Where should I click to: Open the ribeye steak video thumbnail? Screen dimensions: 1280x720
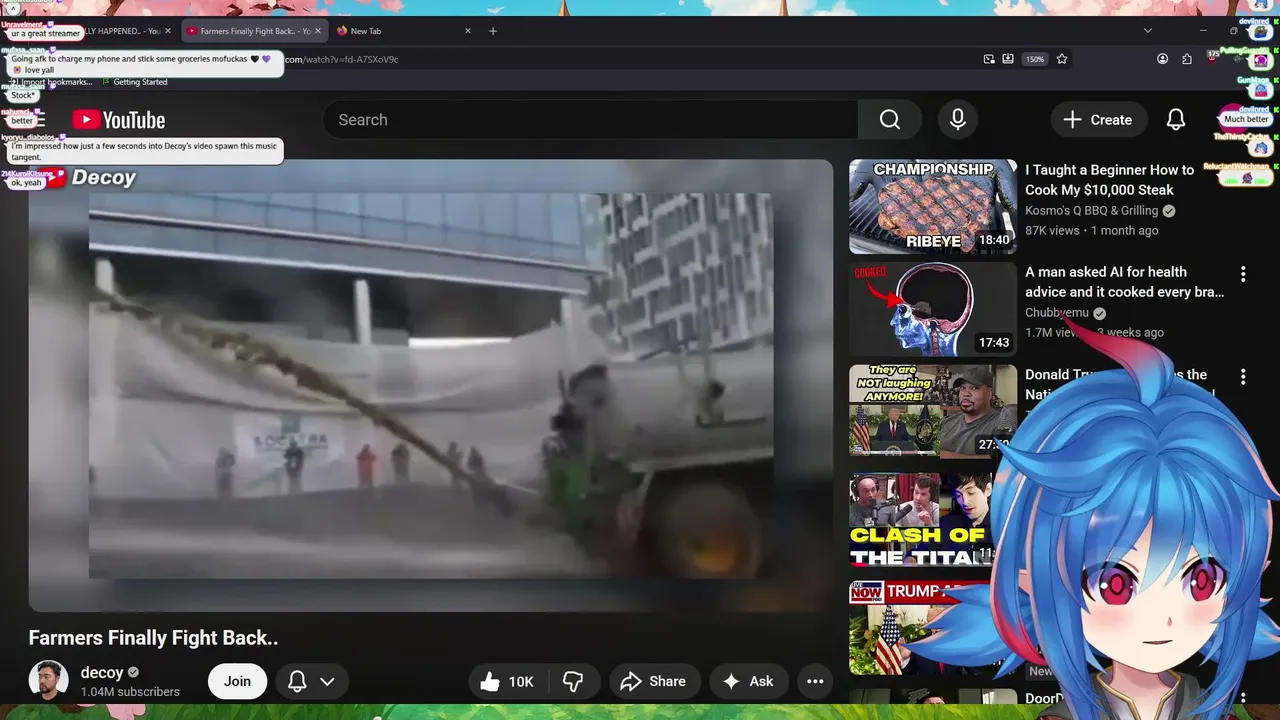click(x=933, y=206)
